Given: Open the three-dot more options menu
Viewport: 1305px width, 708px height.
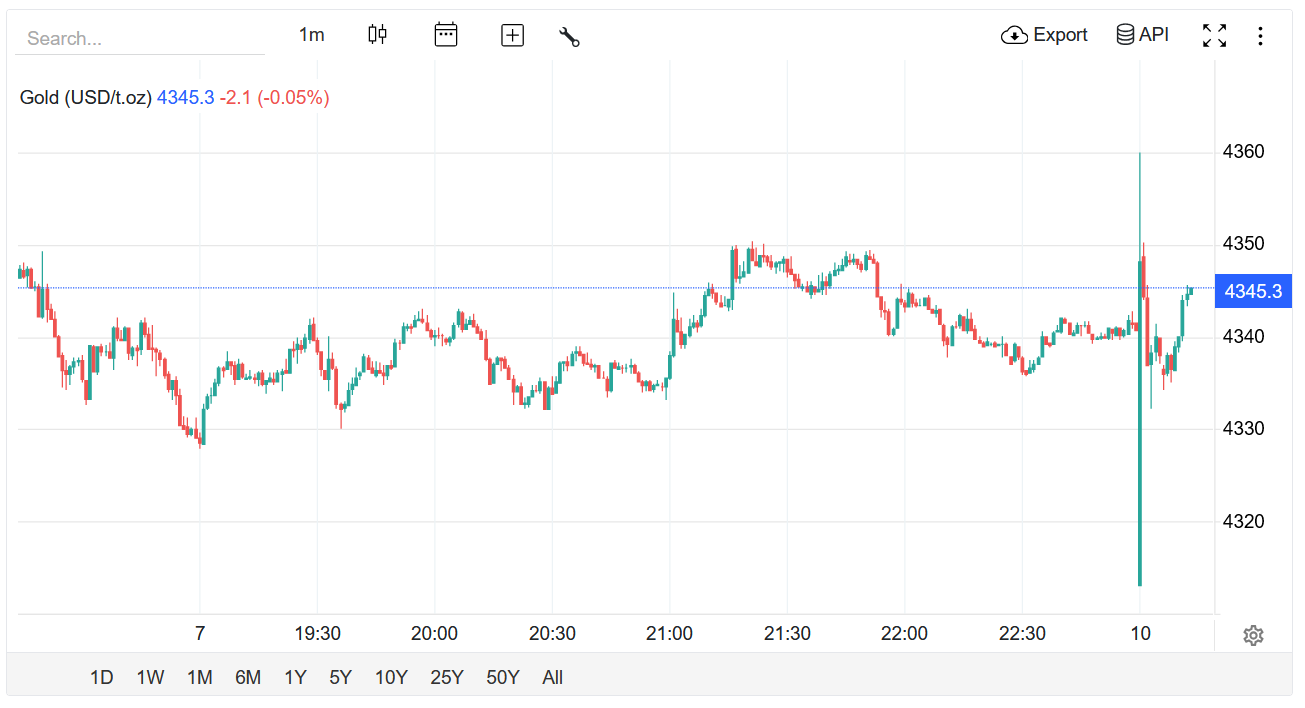Looking at the screenshot, I should 1260,36.
